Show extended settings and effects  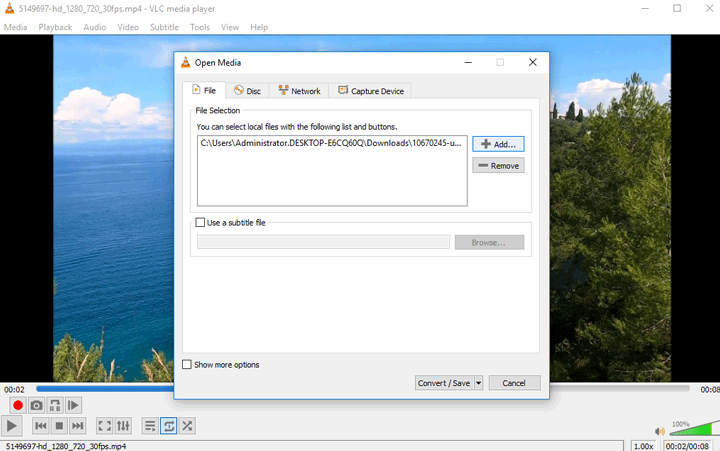tap(123, 426)
